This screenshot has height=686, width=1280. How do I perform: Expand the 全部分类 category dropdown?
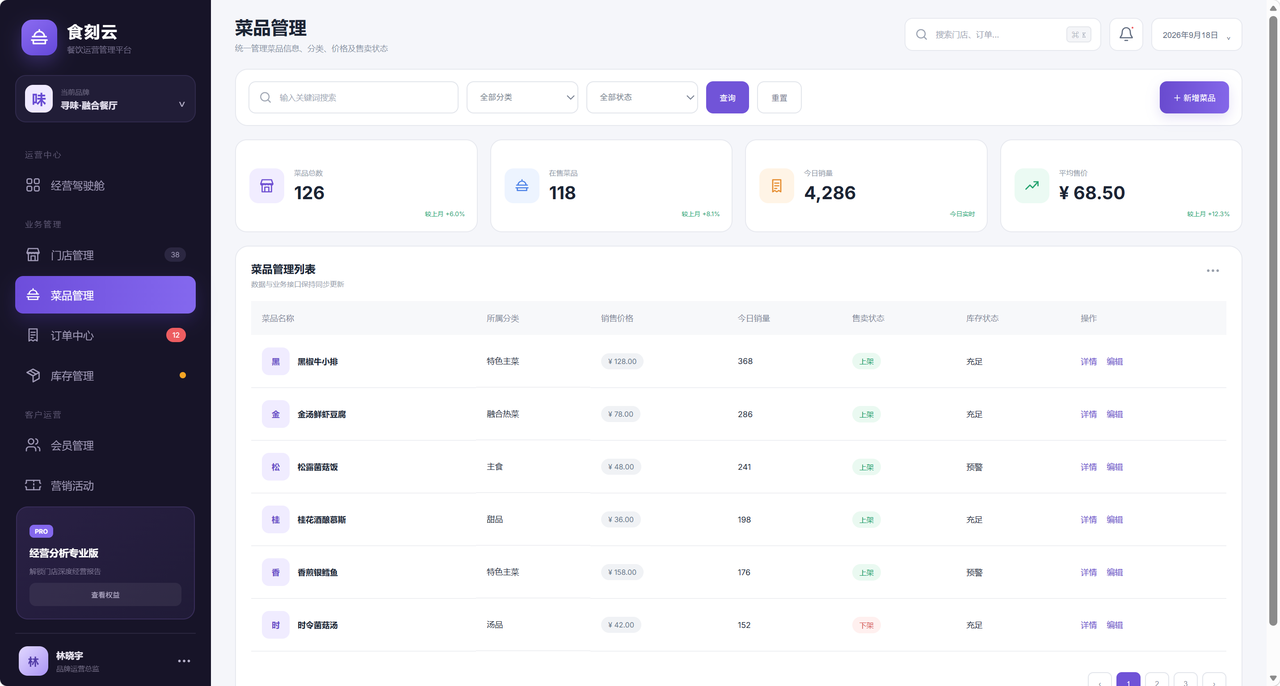(x=523, y=97)
